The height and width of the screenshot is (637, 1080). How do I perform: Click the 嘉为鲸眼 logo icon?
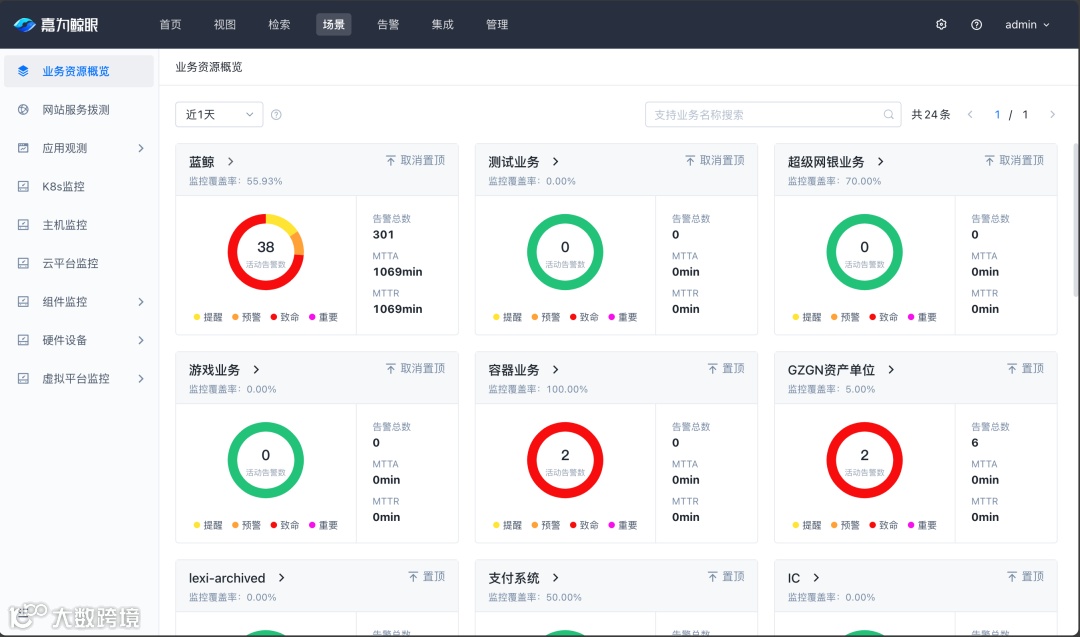pyautogui.click(x=24, y=25)
